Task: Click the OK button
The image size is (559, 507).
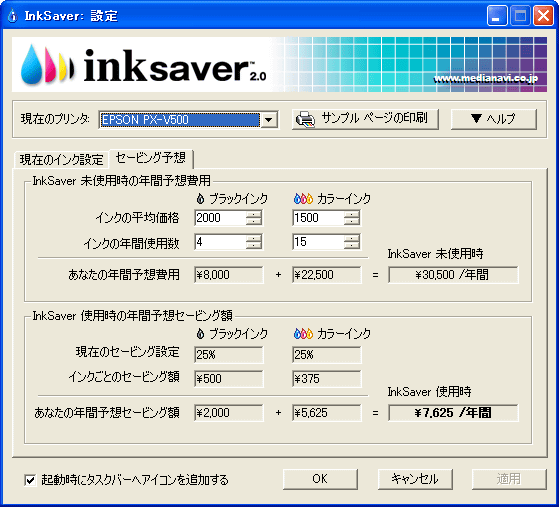Action: click(x=320, y=479)
